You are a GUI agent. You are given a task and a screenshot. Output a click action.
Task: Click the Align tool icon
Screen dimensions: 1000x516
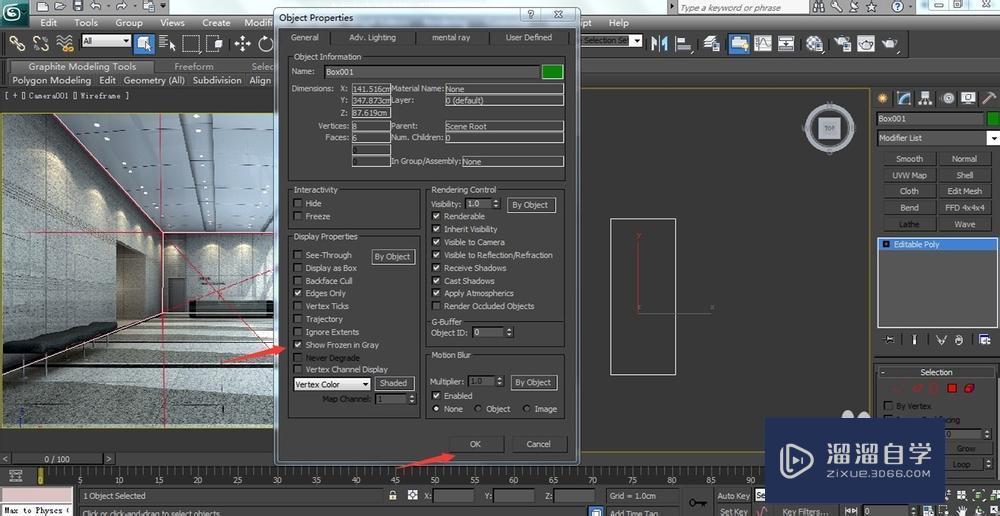(x=684, y=43)
